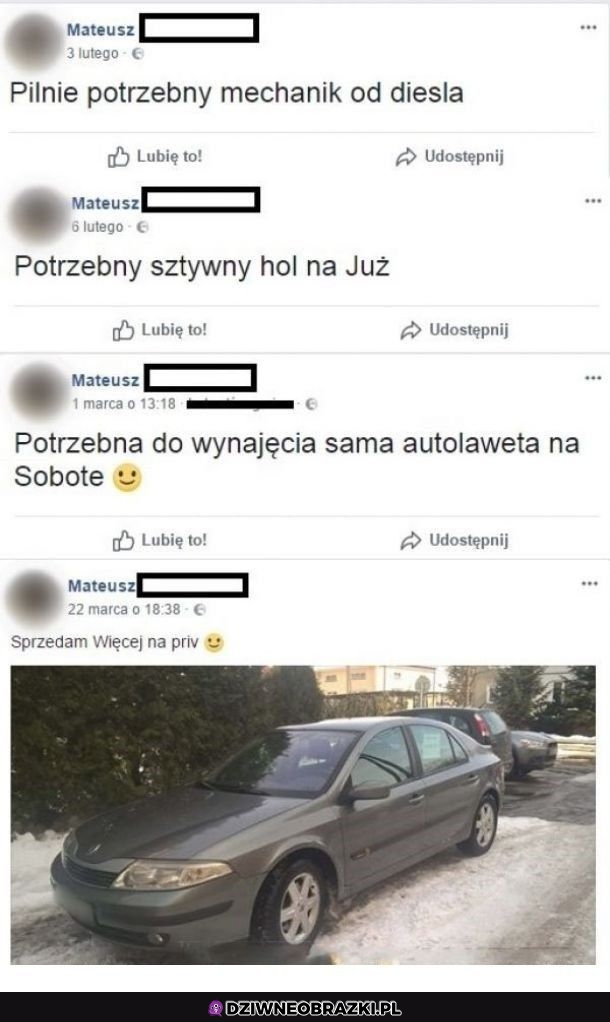Open options menu on the 6 lutego post
610x1022 pixels.
tap(593, 201)
